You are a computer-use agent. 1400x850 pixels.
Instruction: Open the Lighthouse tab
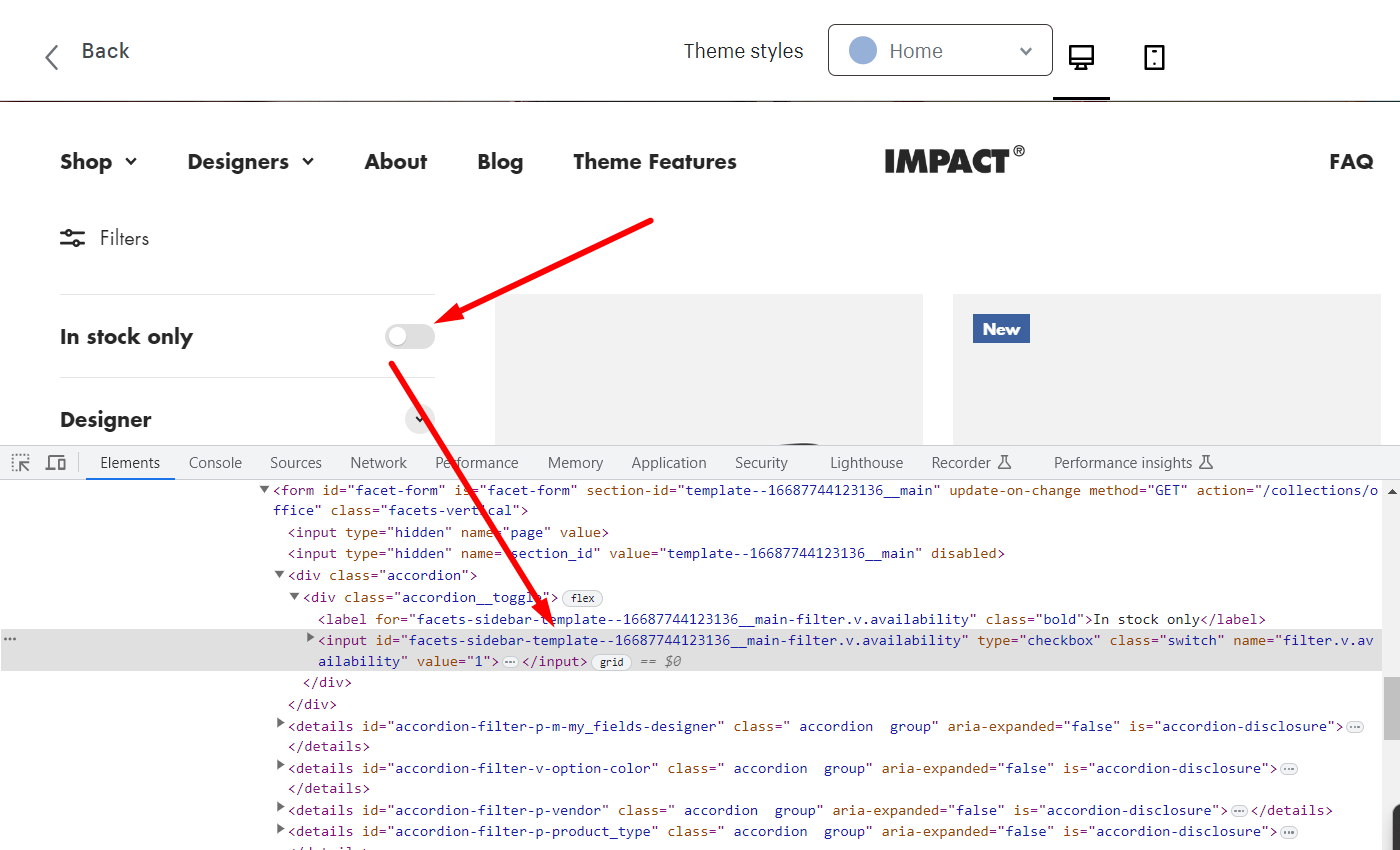point(866,463)
